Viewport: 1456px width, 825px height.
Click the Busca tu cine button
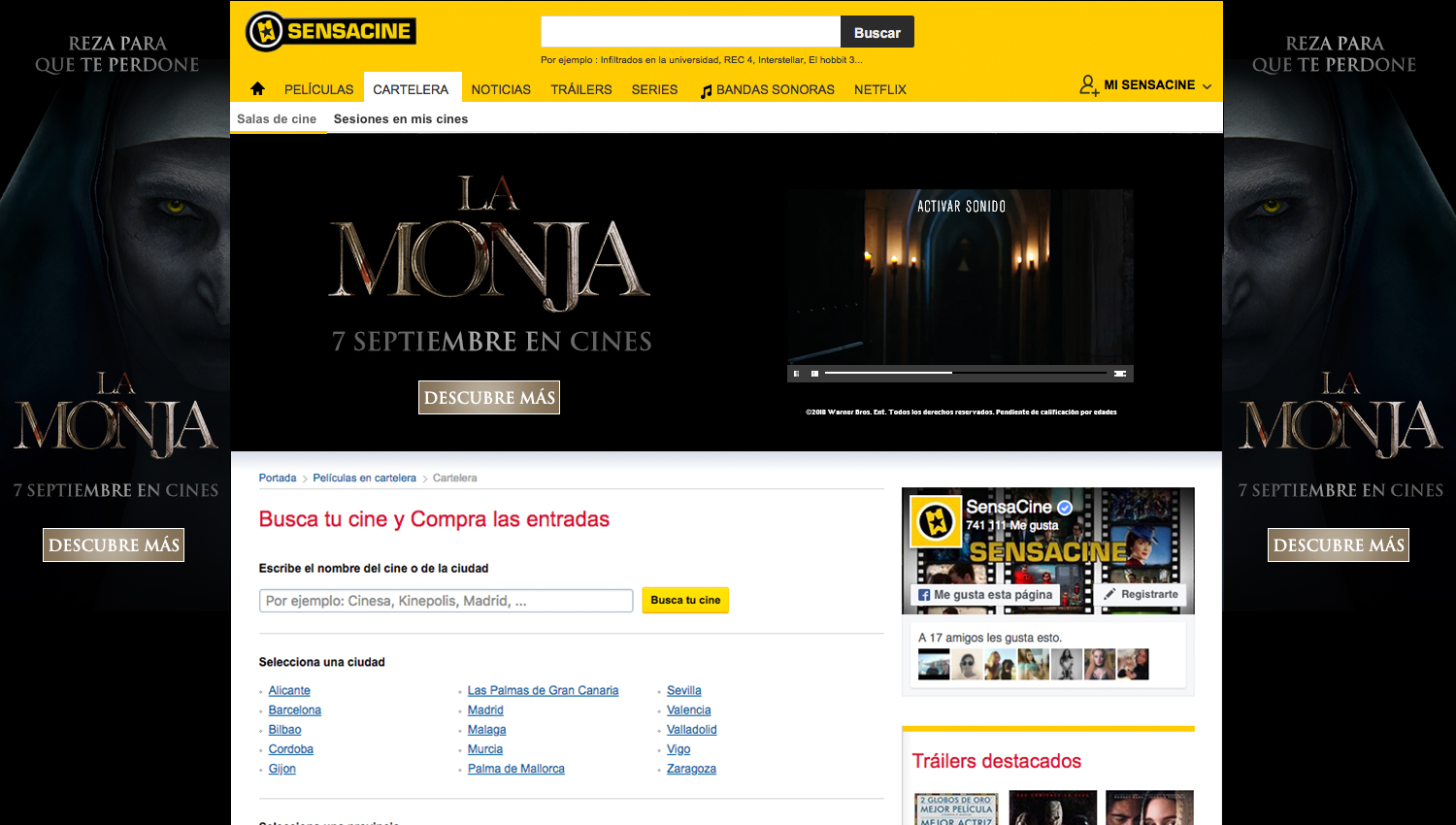(685, 600)
